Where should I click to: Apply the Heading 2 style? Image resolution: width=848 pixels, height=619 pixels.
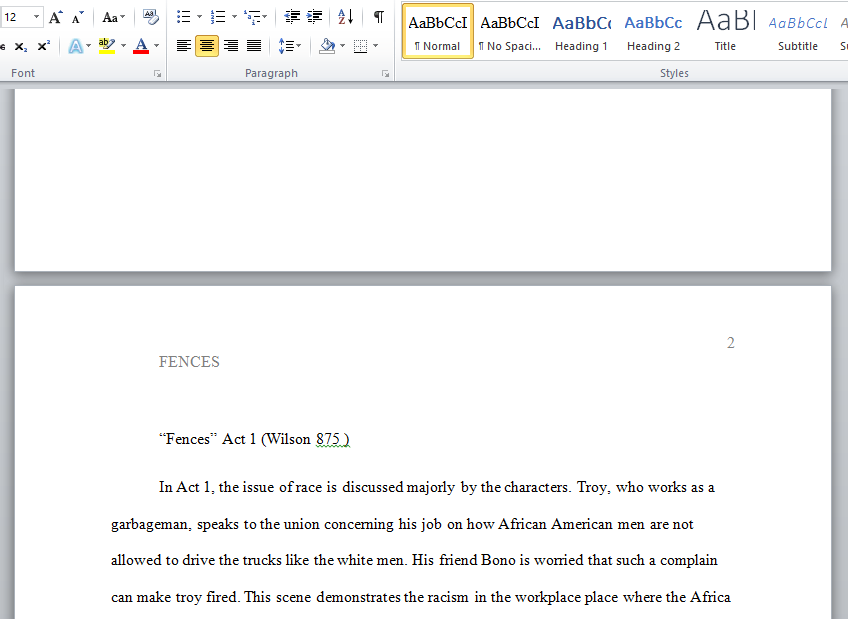coord(653,31)
